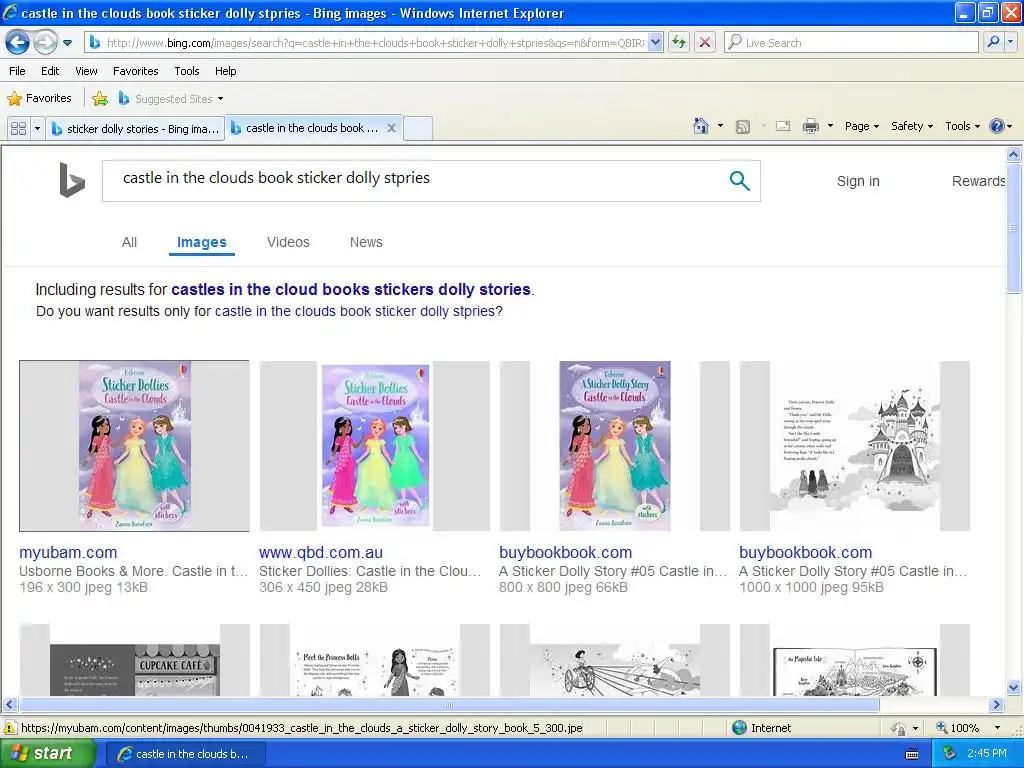Click the Bing logo

pos(72,180)
